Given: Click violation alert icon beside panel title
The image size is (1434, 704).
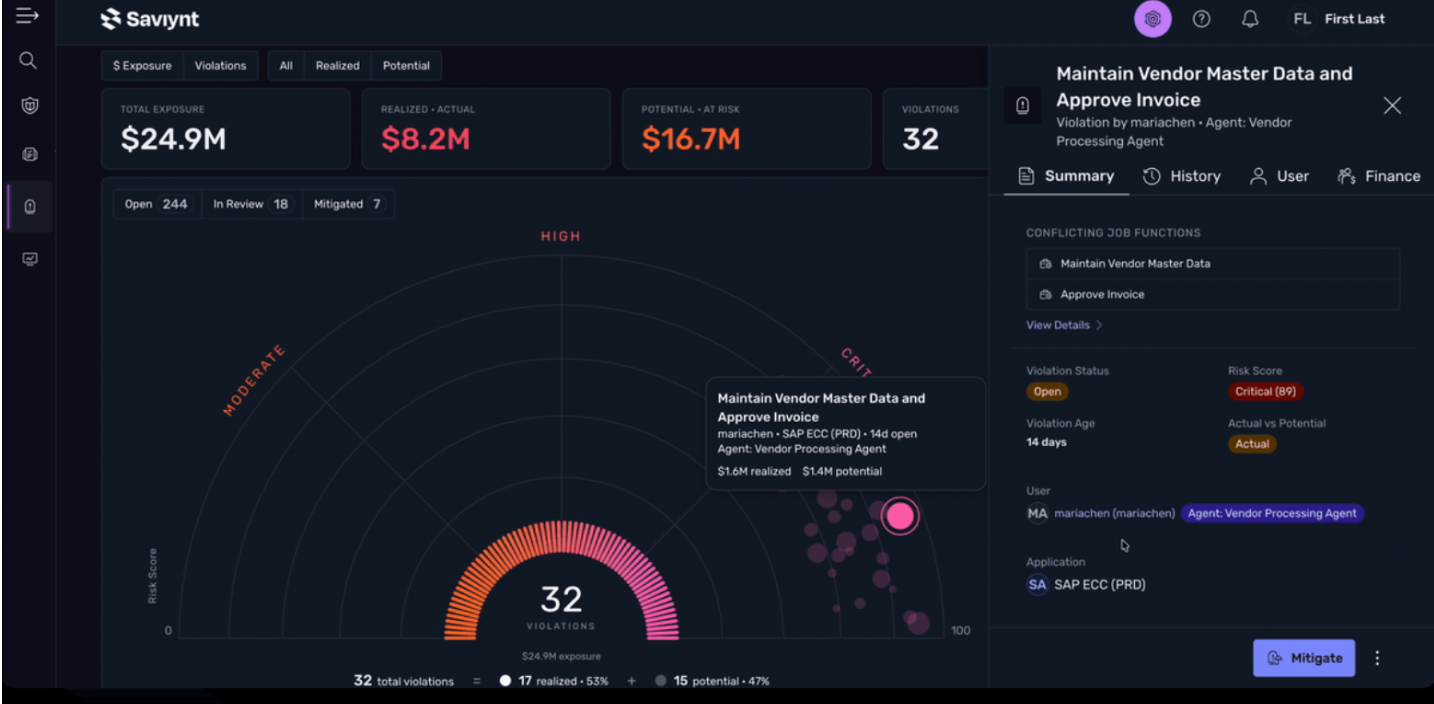Looking at the screenshot, I should point(1022,106).
